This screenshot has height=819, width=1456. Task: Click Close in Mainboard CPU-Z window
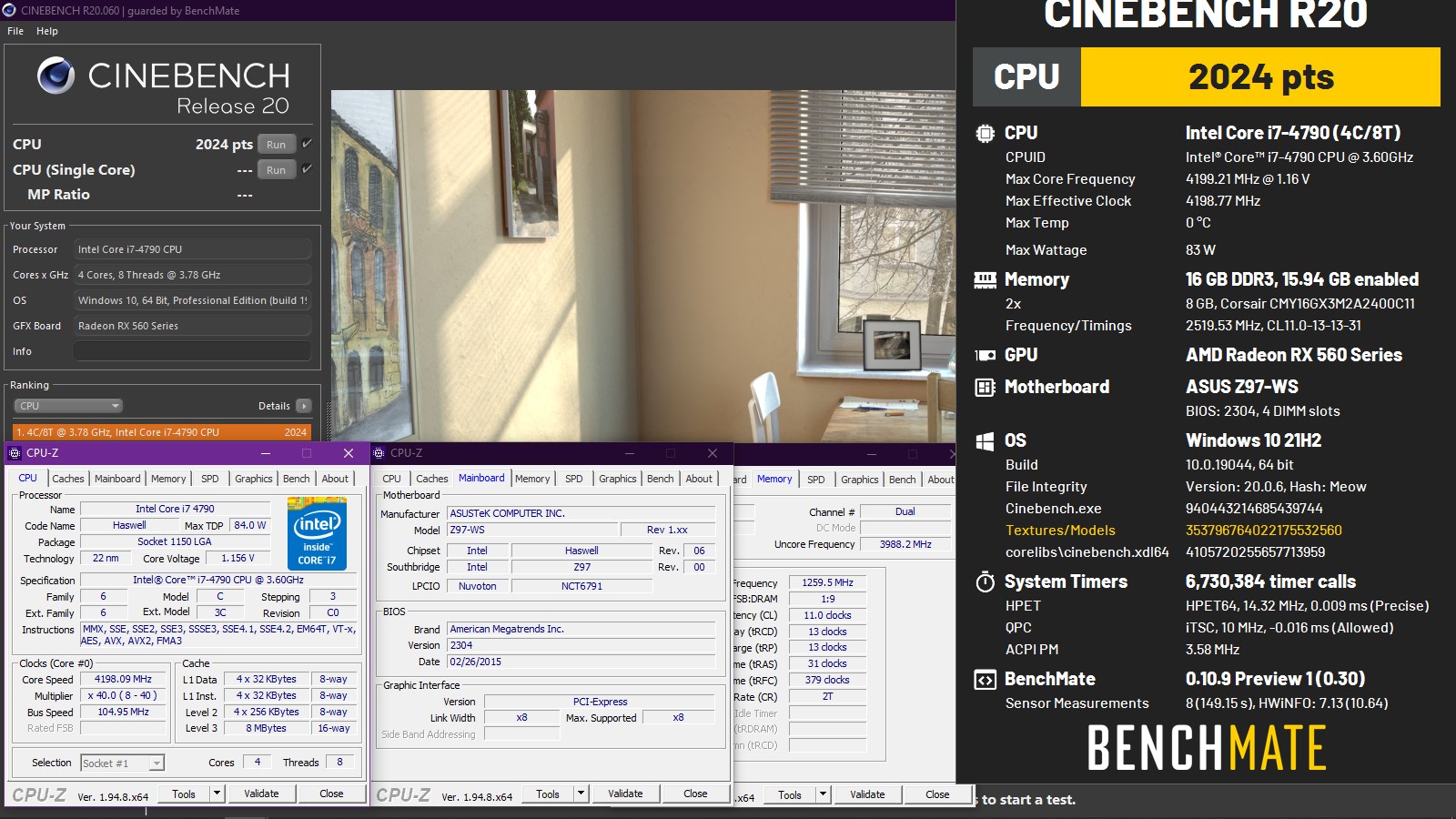[x=695, y=794]
